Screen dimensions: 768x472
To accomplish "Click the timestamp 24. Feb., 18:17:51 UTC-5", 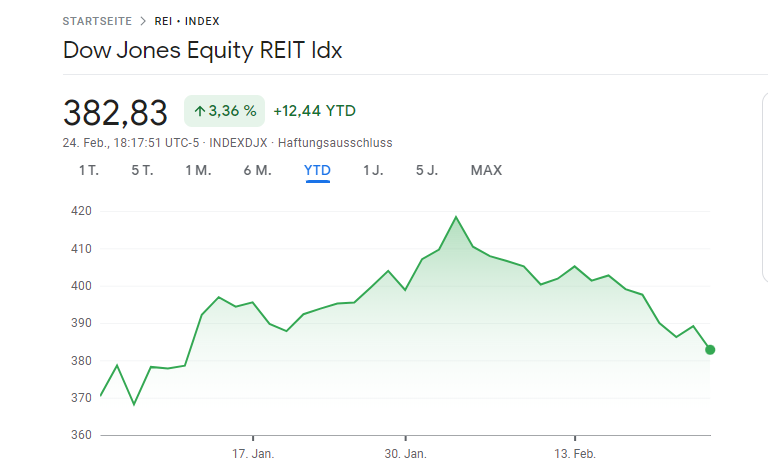I will pyautogui.click(x=131, y=143).
